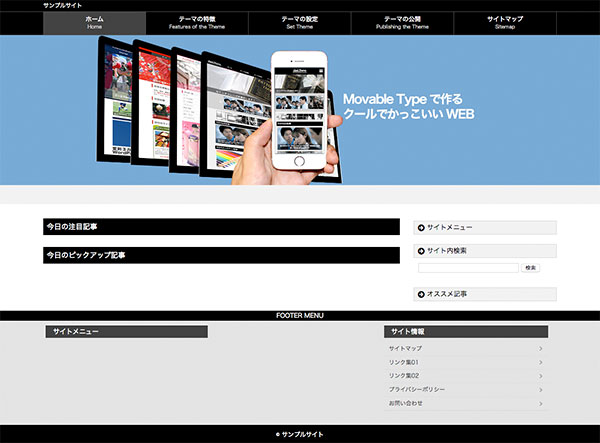Click chevron arrow on サイトマップ footer row
600x443 pixels.
tap(541, 349)
